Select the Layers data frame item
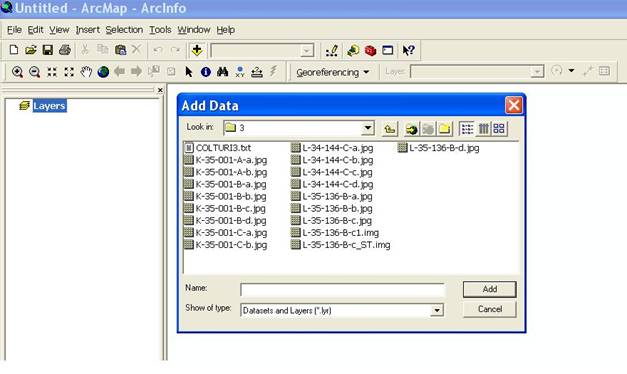 49,106
